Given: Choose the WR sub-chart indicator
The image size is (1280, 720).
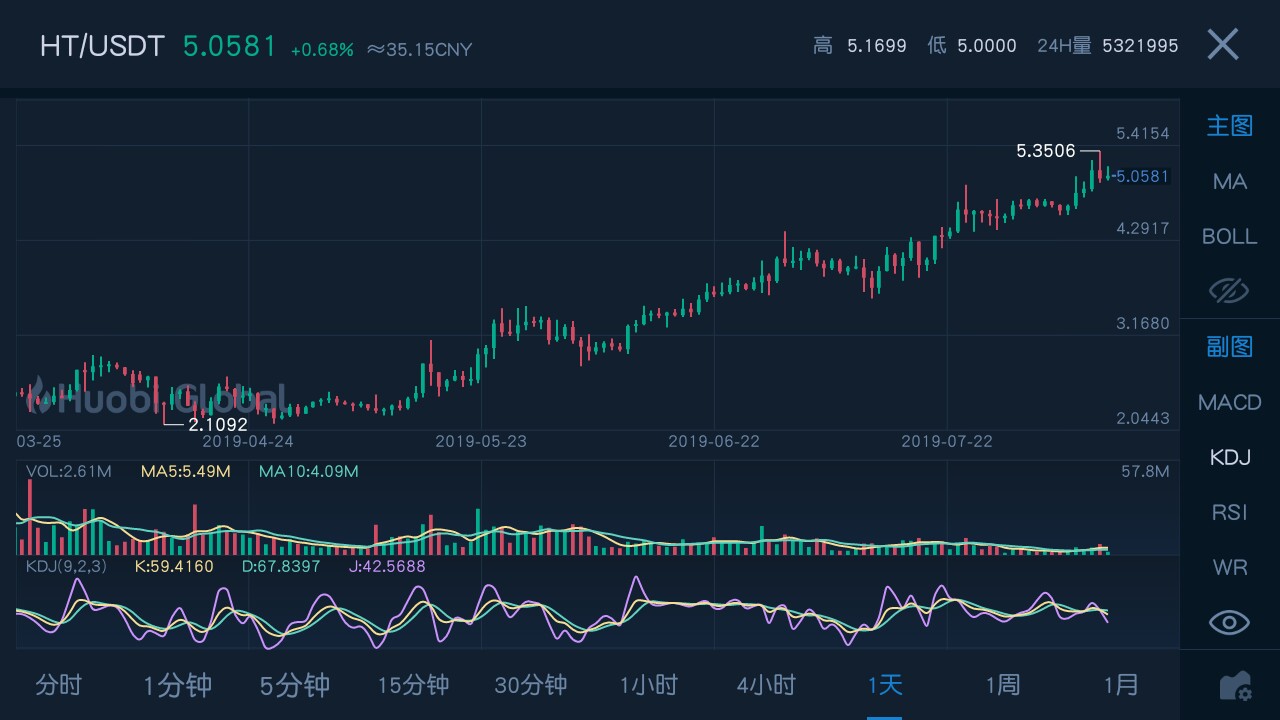Looking at the screenshot, I should pos(1229,567).
